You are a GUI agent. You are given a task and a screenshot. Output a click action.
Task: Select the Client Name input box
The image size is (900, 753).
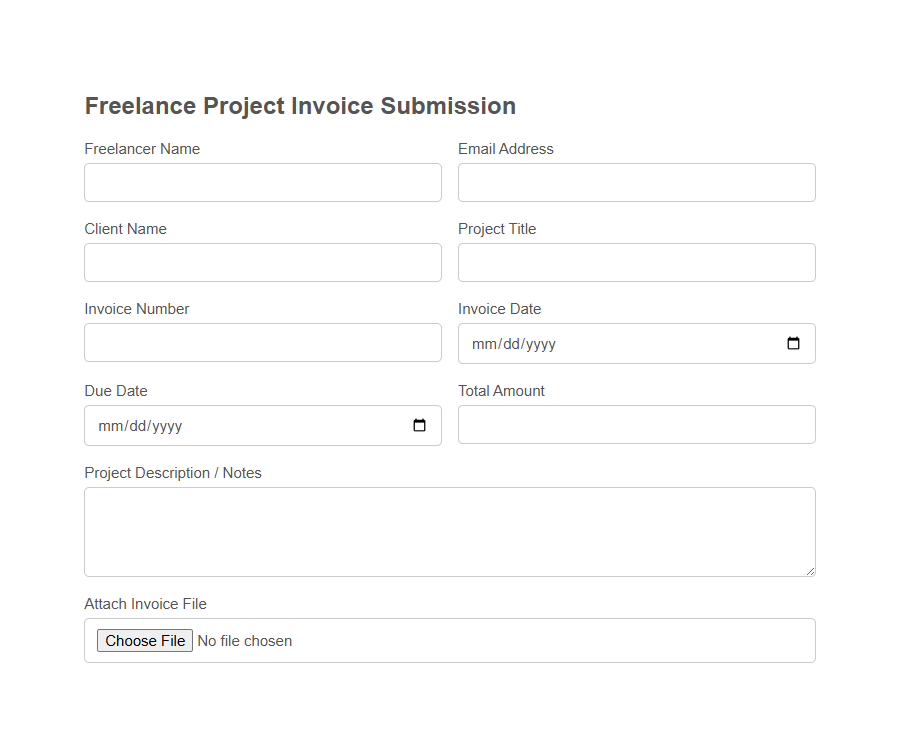262,262
